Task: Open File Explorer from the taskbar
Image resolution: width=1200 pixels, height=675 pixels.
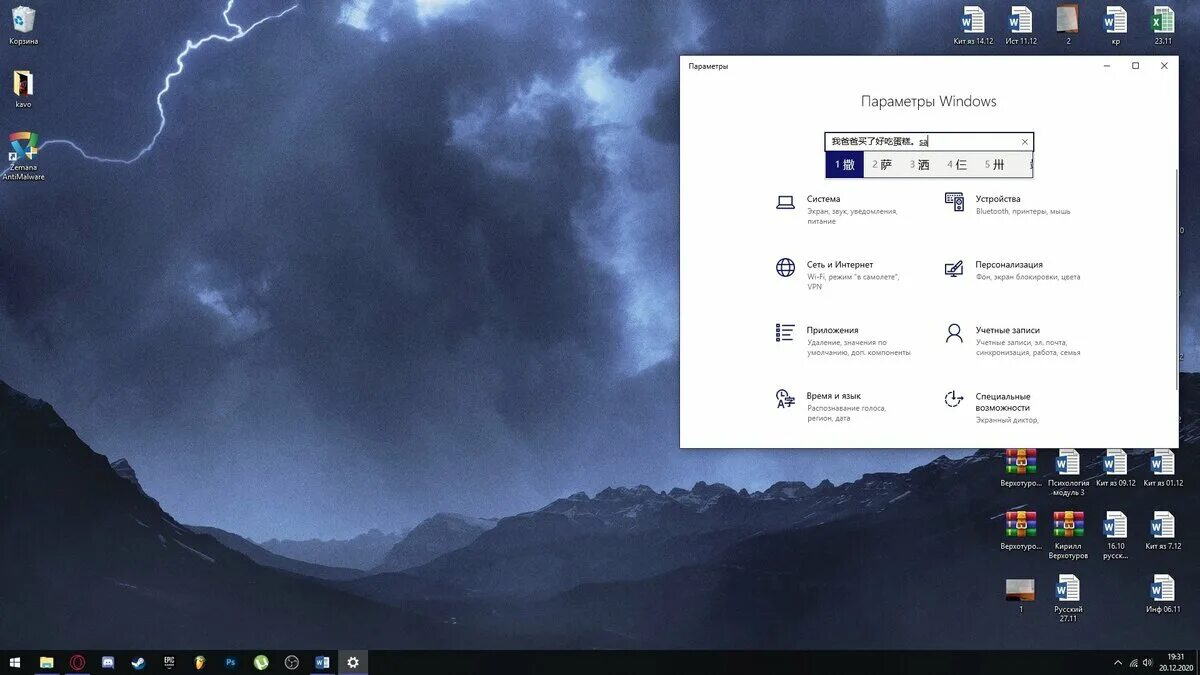Action: pos(45,661)
